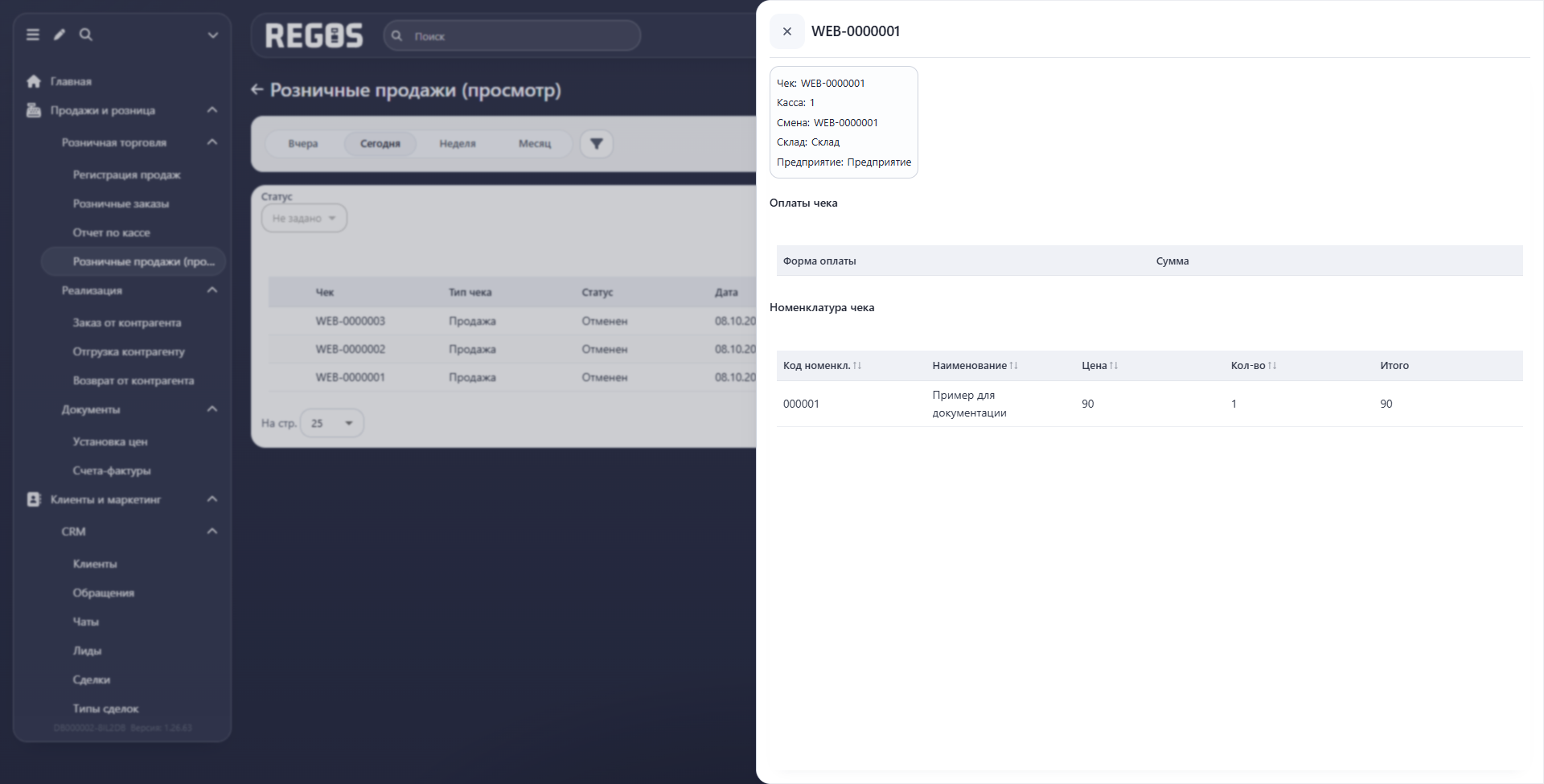
Task: Click in the Поиск search field
Action: click(x=512, y=36)
